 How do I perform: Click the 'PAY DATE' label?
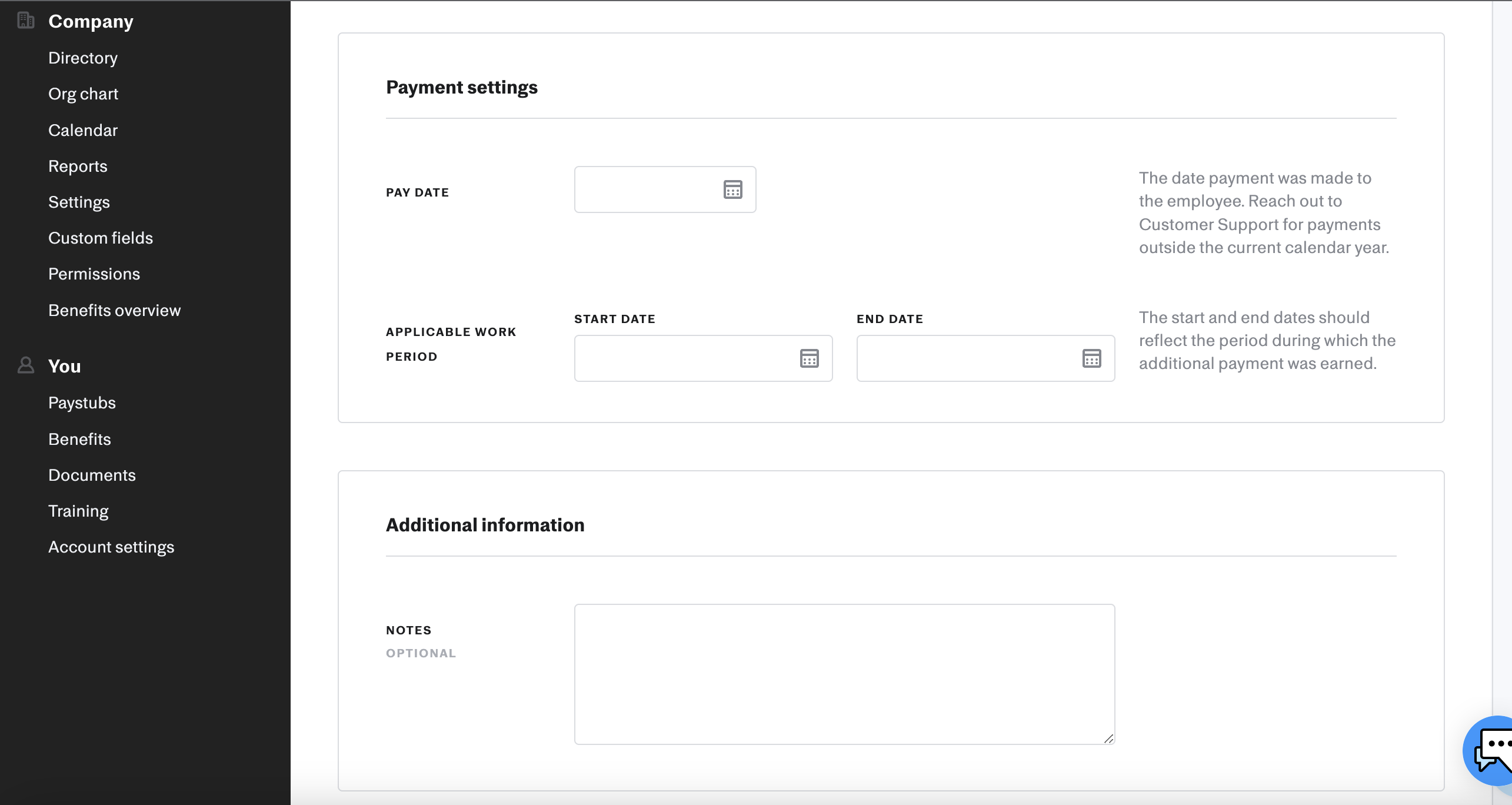417,192
